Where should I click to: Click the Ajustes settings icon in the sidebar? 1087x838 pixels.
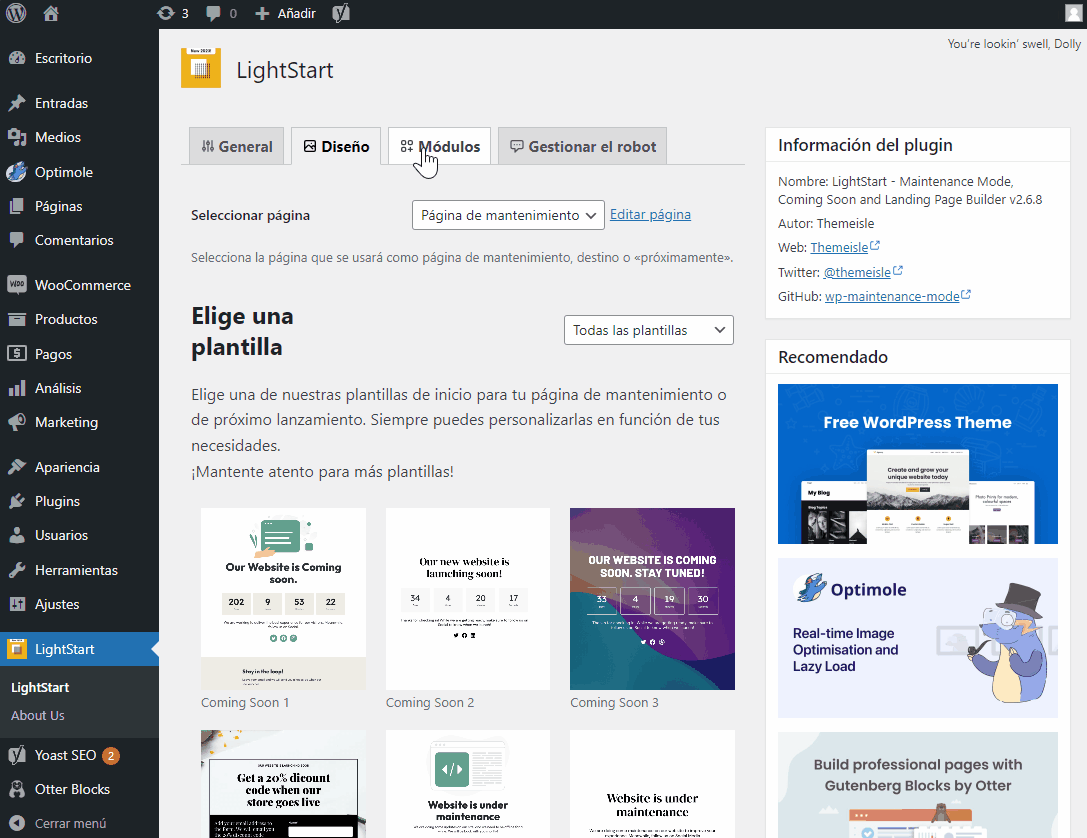point(17,604)
